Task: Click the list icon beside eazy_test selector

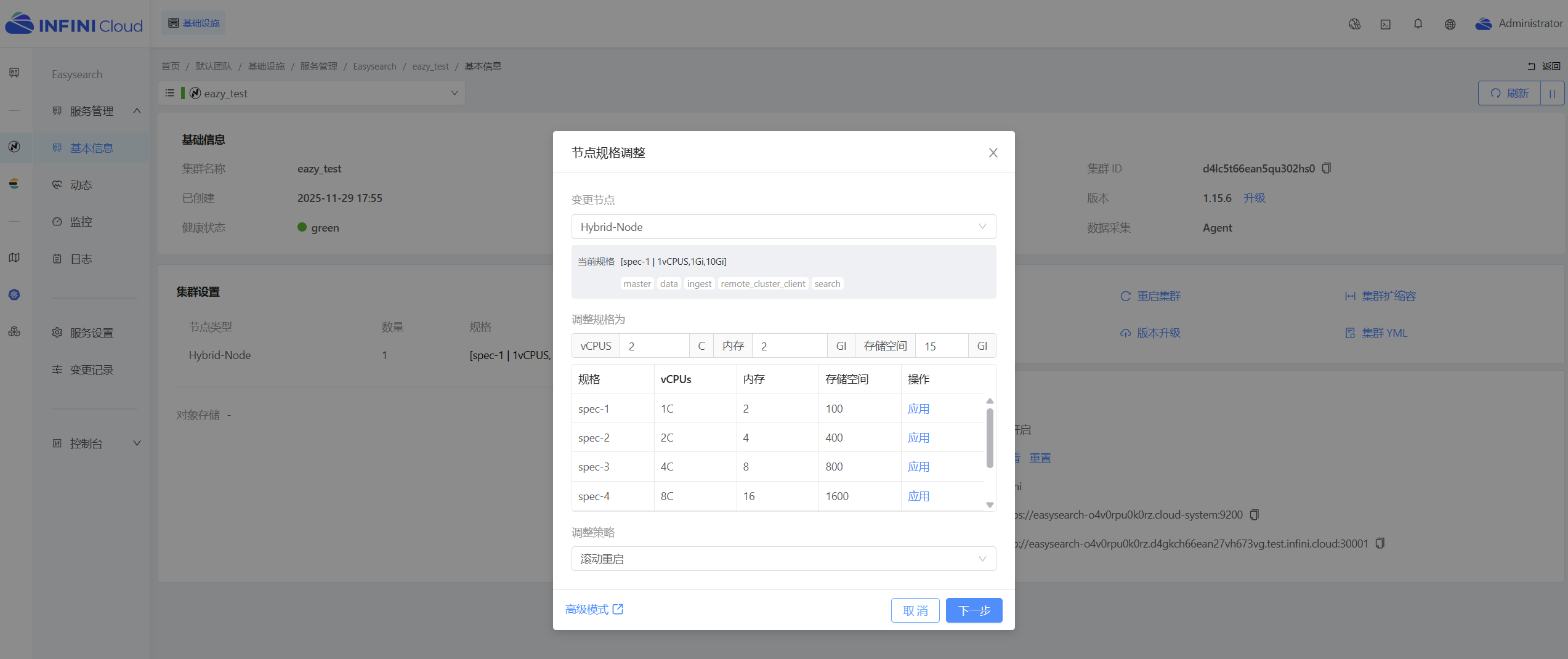Action: tap(170, 93)
